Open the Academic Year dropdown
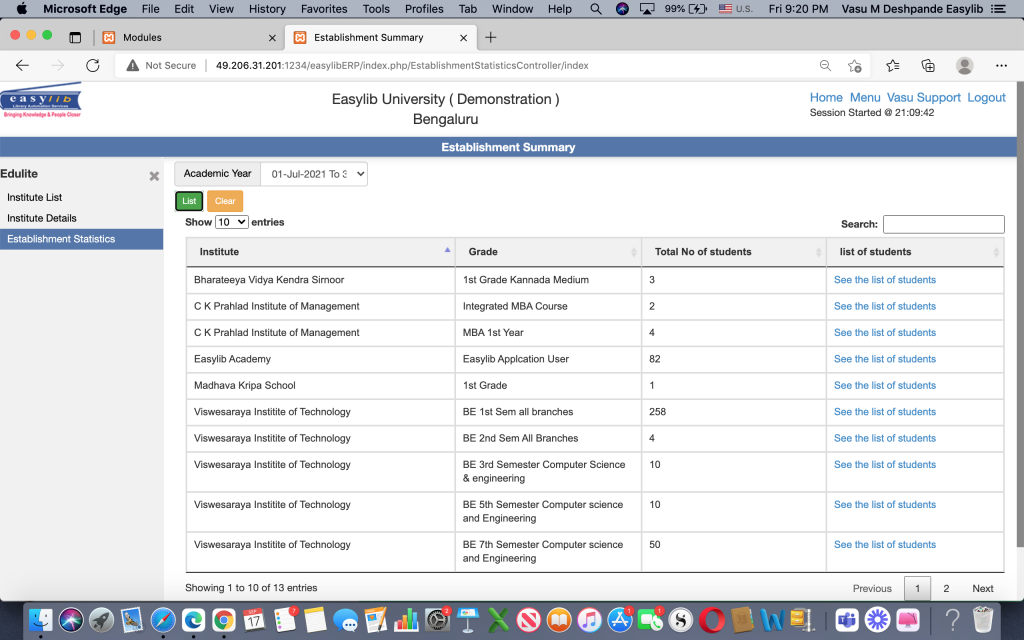 pyautogui.click(x=314, y=174)
